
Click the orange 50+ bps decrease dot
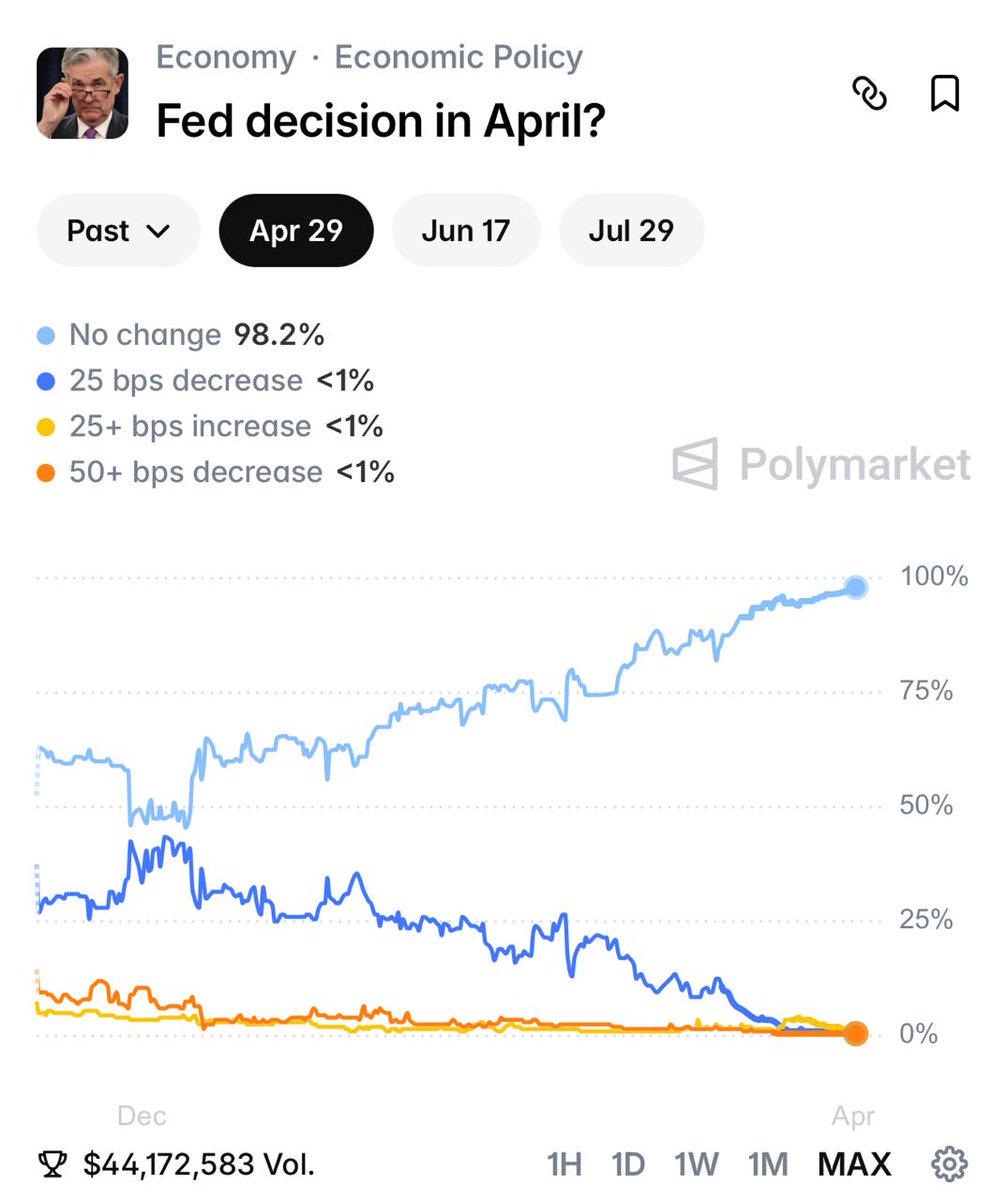(46, 473)
